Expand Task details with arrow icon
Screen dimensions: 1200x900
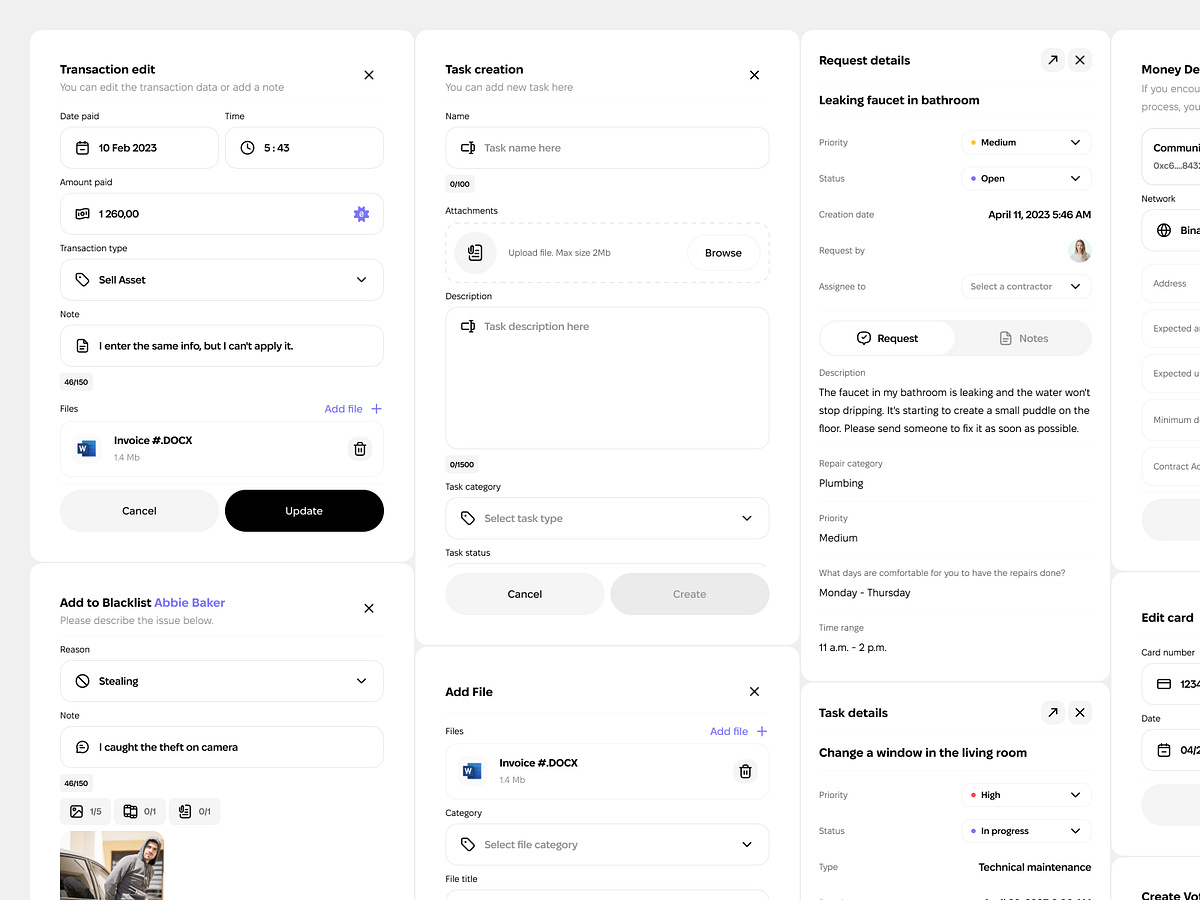click(x=1052, y=713)
